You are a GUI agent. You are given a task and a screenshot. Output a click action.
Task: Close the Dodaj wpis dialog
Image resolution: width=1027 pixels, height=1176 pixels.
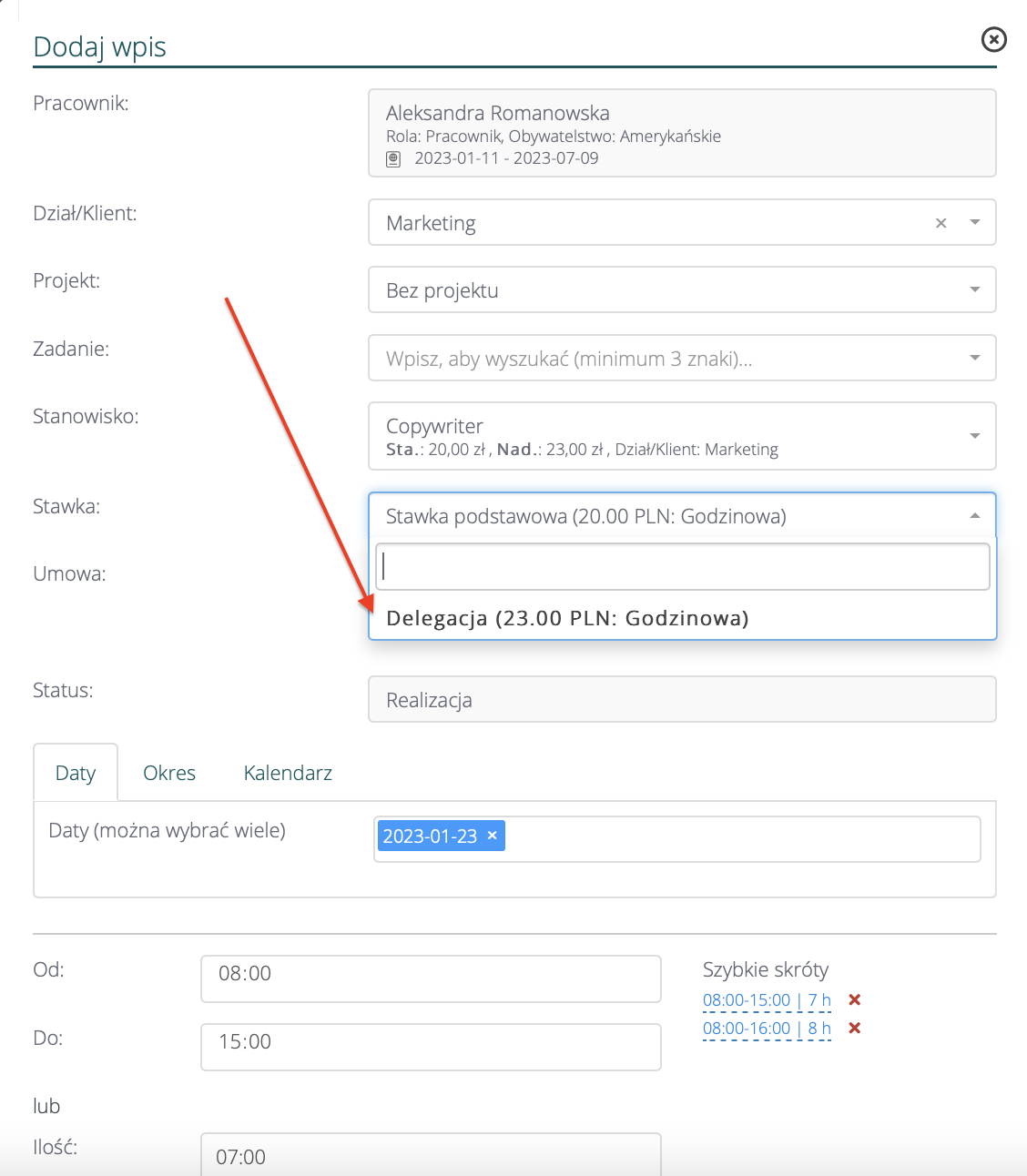tap(993, 39)
